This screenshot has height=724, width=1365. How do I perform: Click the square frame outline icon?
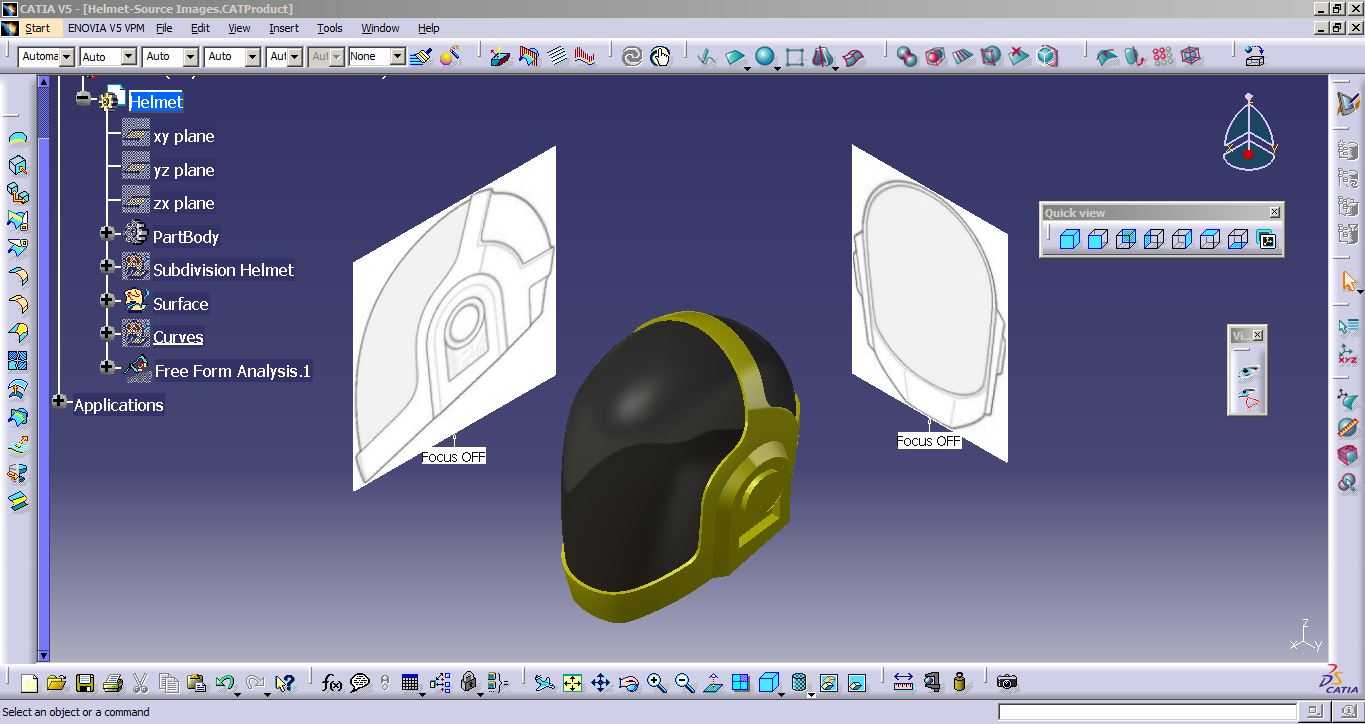pyautogui.click(x=795, y=57)
